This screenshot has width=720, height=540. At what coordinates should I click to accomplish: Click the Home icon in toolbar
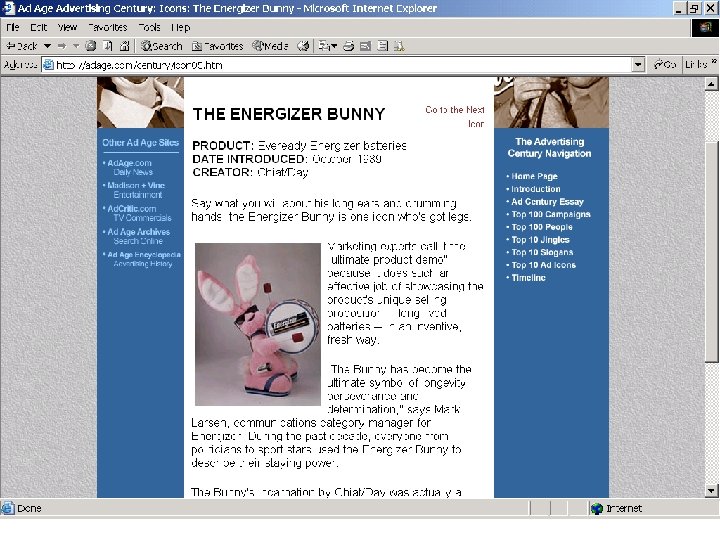click(x=124, y=46)
